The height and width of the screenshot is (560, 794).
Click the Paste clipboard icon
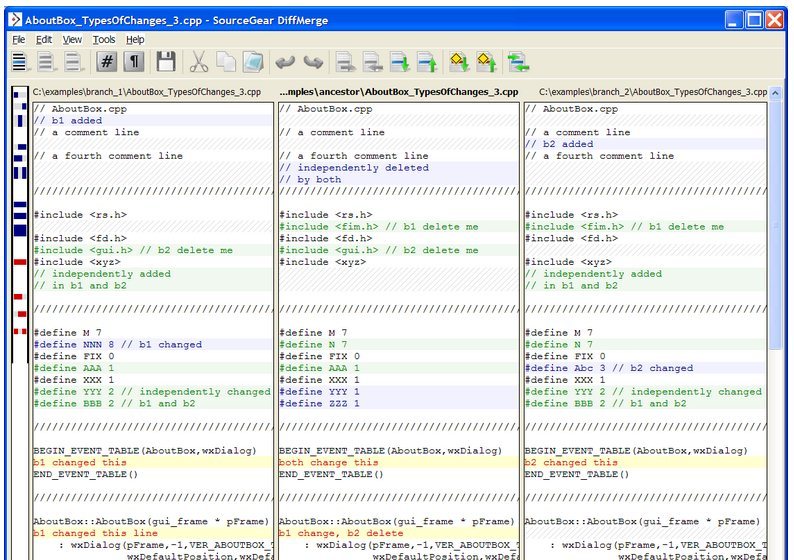tap(253, 62)
